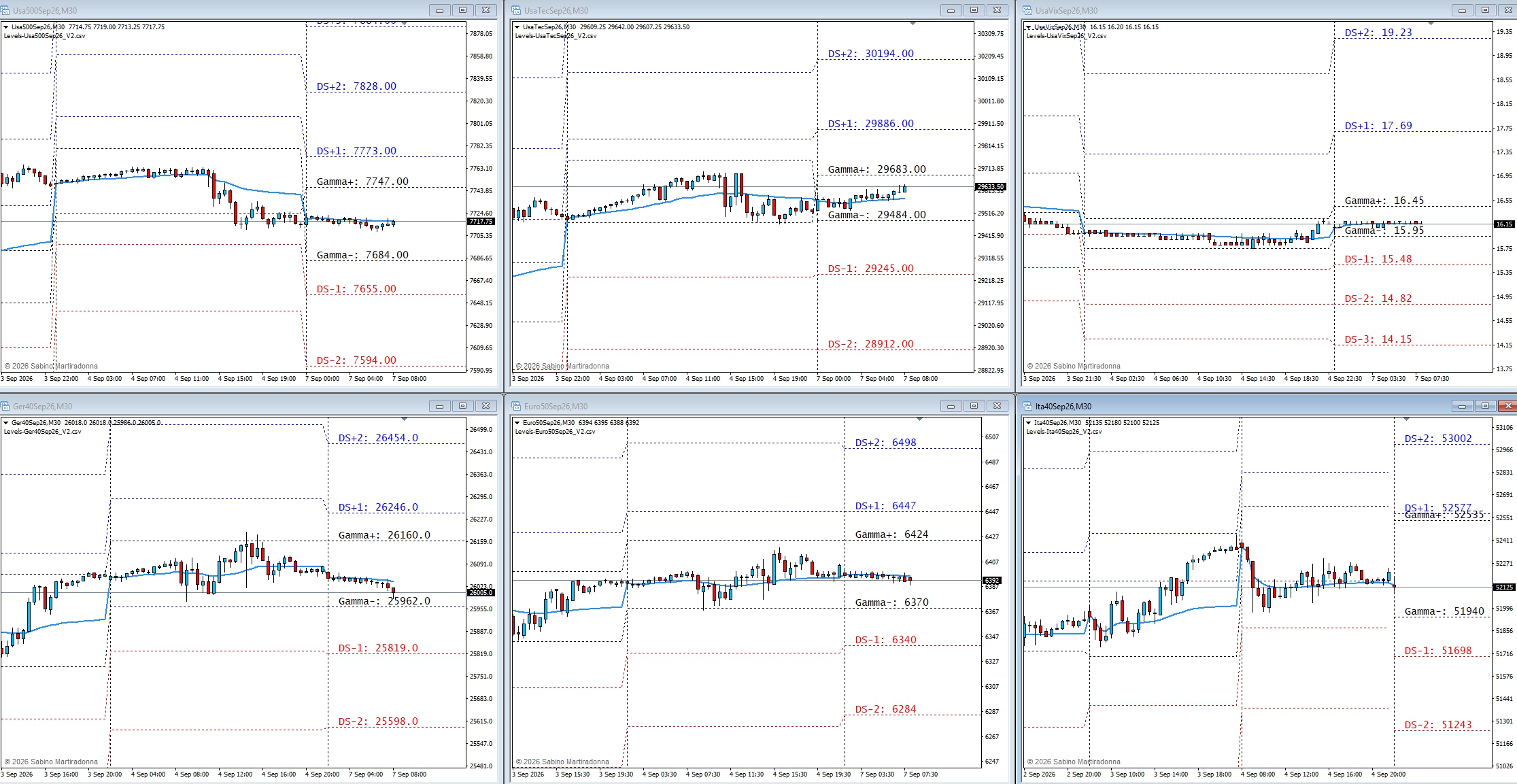Expand the arrow beside Usa500Sep26,M30 chart label
Viewport: 1517px width, 784px height.
6,27
